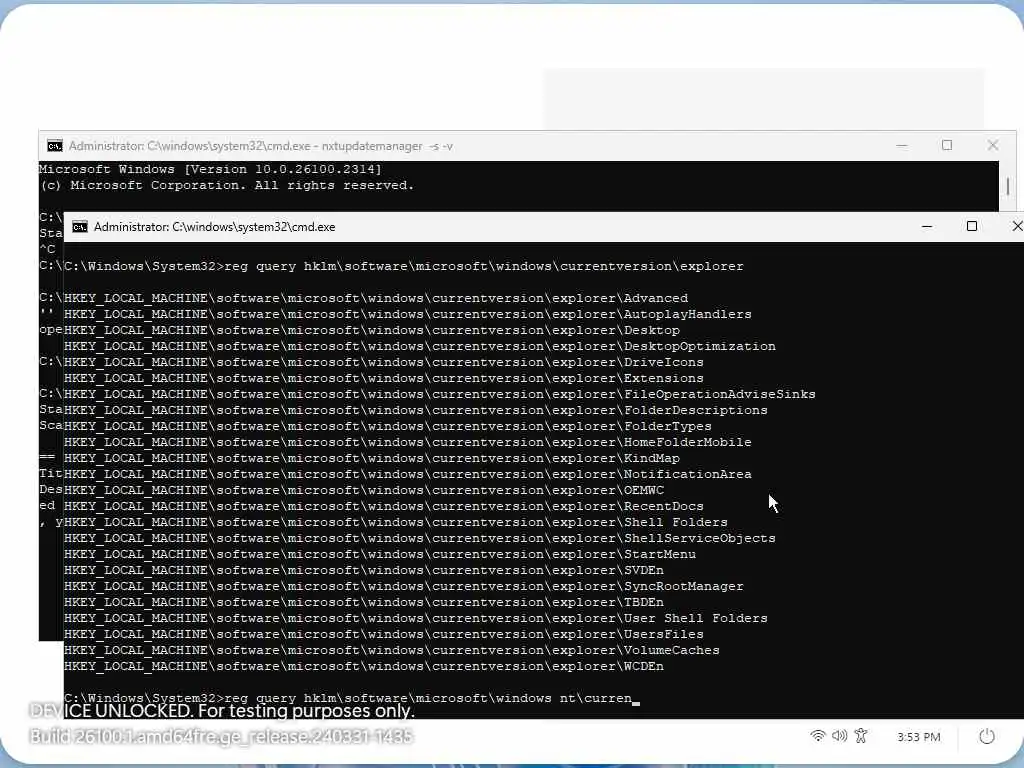The image size is (1024, 768).
Task: Click the registry line ending in 'Advanced'
Action: click(x=376, y=298)
